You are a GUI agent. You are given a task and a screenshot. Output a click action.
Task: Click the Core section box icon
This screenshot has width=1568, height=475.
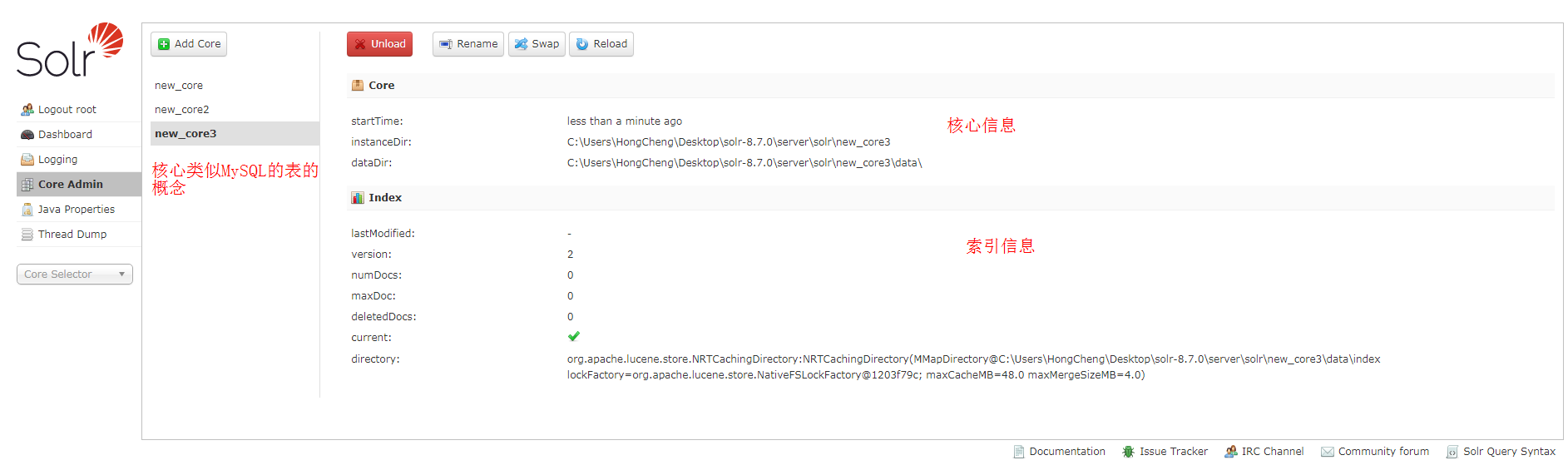coord(358,85)
